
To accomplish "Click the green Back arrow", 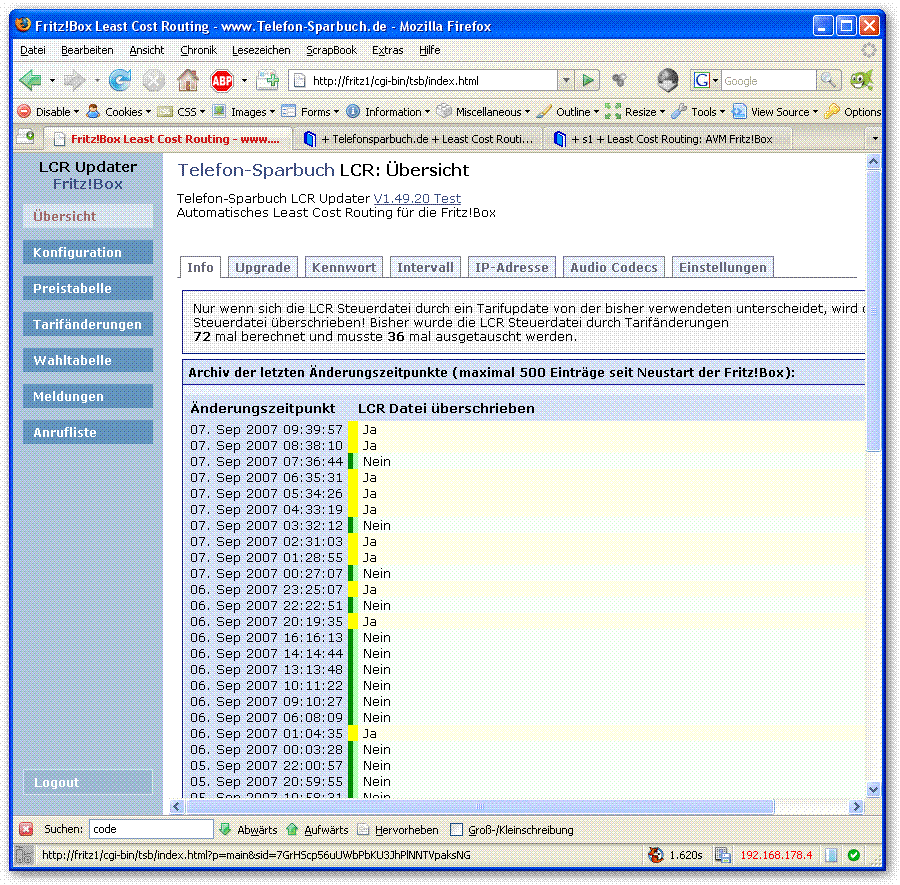I will 30,80.
